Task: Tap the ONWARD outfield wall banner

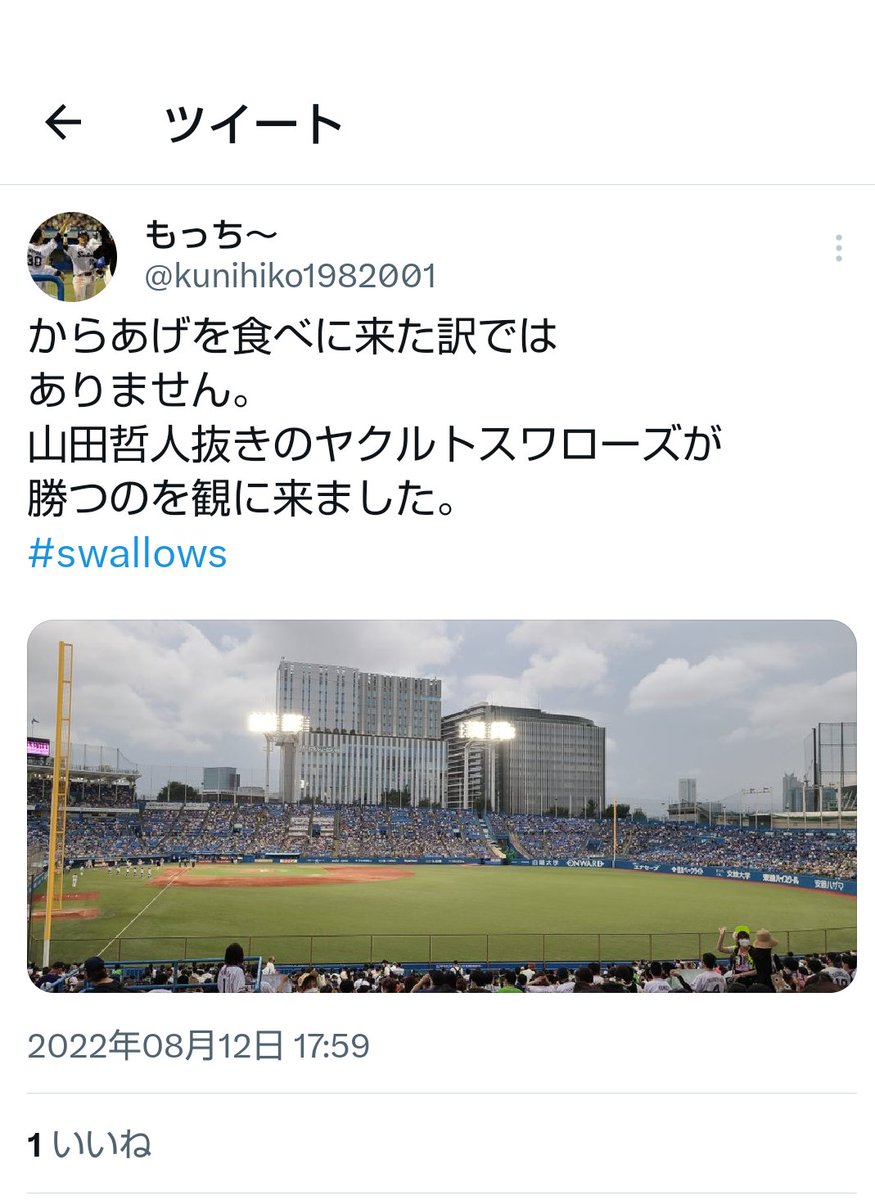Action: [x=585, y=862]
